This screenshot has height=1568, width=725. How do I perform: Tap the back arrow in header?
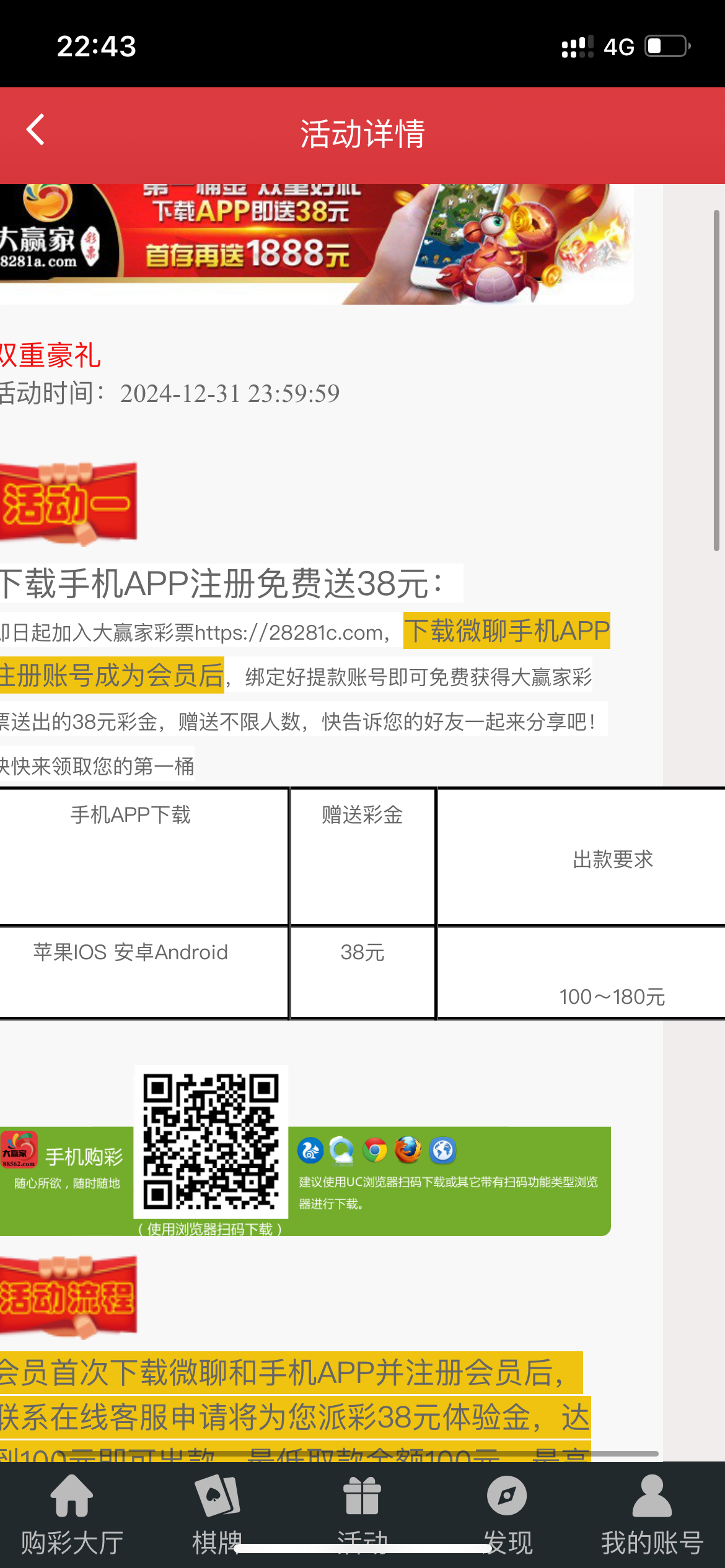[x=36, y=130]
